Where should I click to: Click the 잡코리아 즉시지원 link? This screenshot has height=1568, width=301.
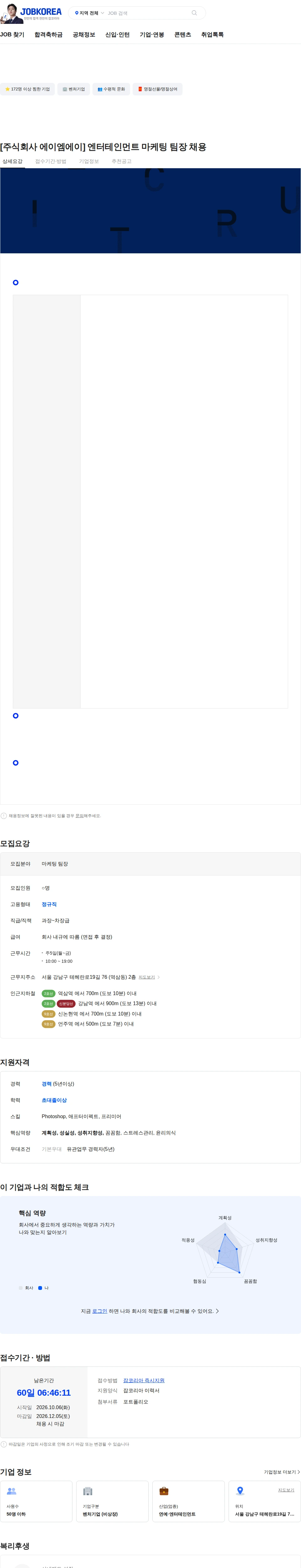coord(144,1381)
